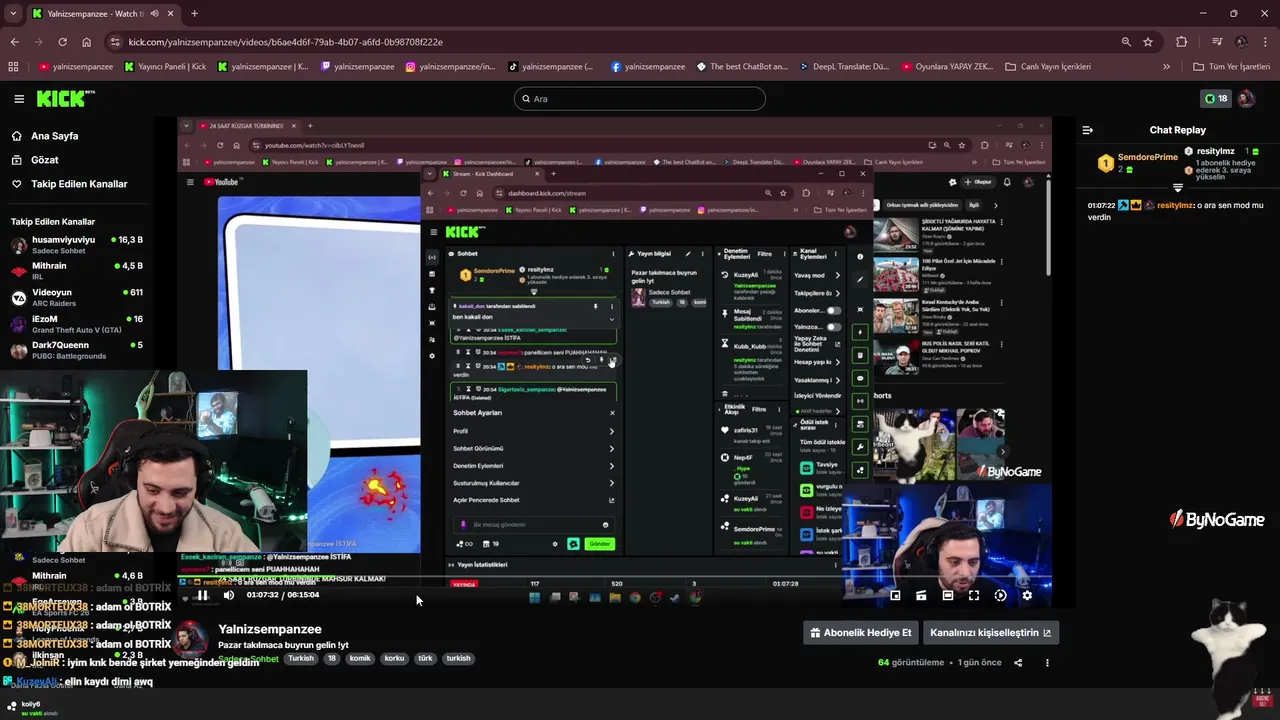Image resolution: width=1280 pixels, height=720 pixels.
Task: Open the Chrome extensions menu
Action: click(x=1182, y=42)
